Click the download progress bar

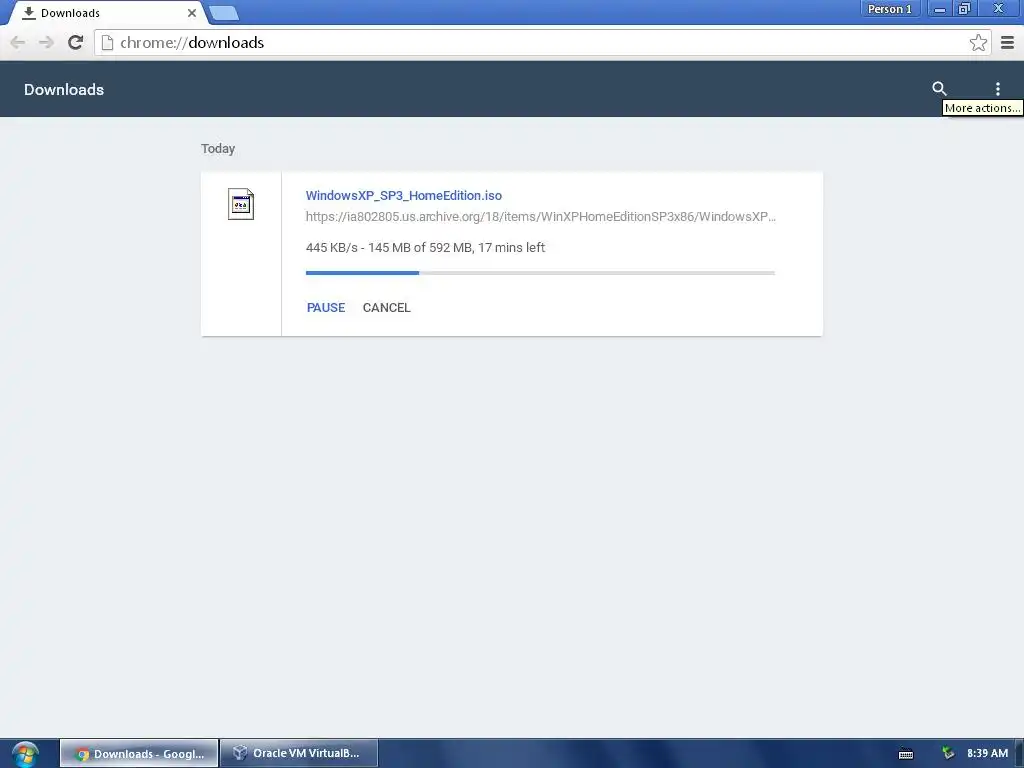click(540, 273)
